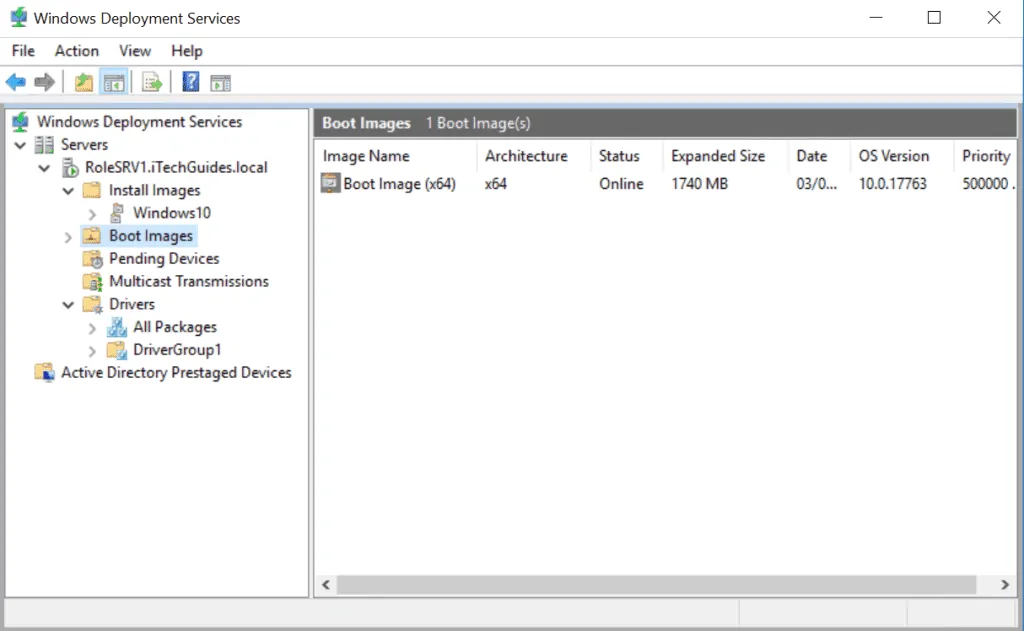Select the Active Directory Prestaged Devices icon
This screenshot has height=631, width=1024.
pyautogui.click(x=44, y=372)
